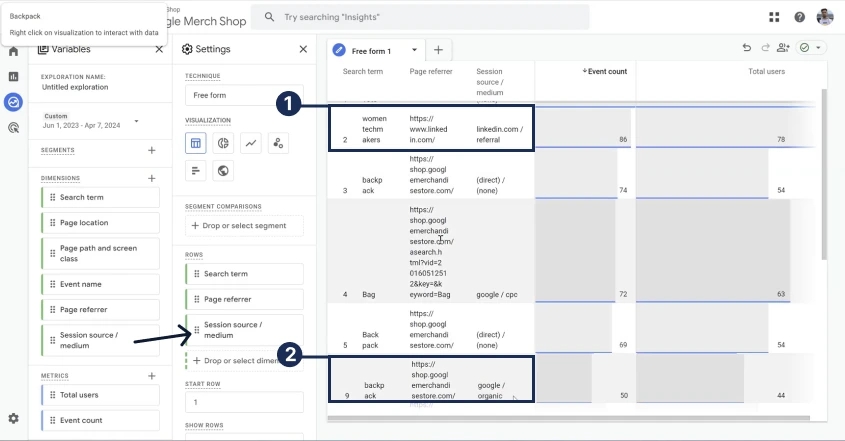Click the search magnifier icon
The image size is (845, 441).
(269, 17)
